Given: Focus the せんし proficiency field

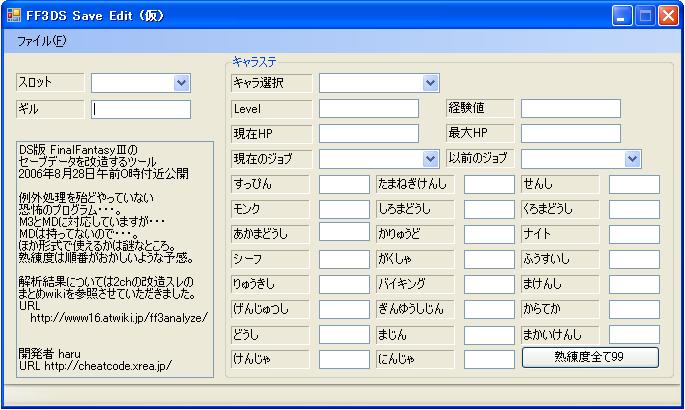Looking at the screenshot, I should 634,184.
